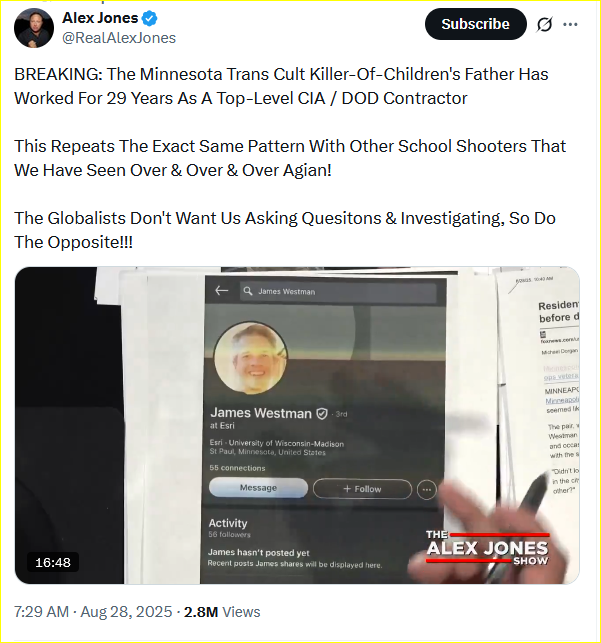Open Alex Jones profile avatar
Image resolution: width=601 pixels, height=643 pixels.
coord(34,28)
